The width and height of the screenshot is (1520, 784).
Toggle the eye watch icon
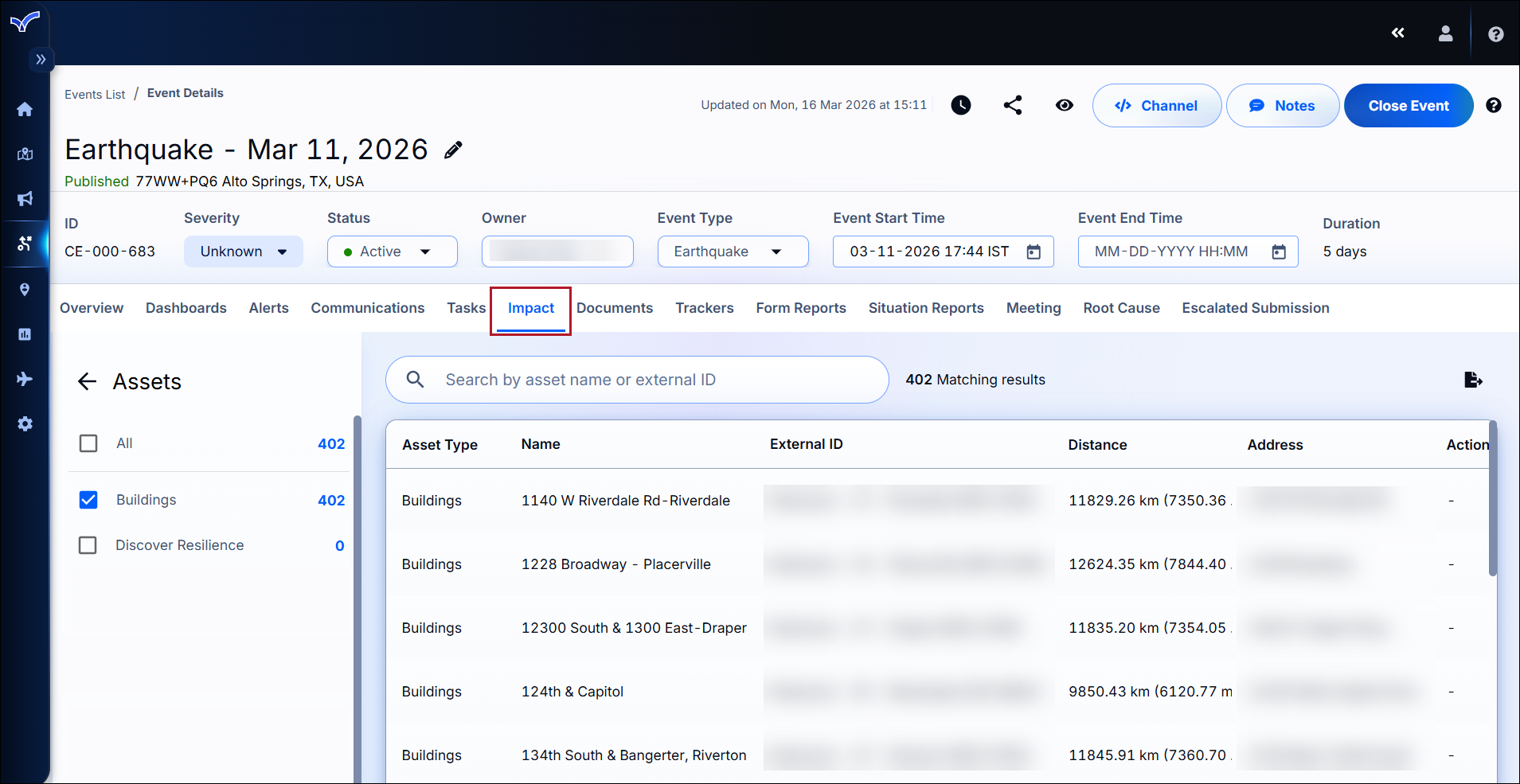tap(1064, 105)
